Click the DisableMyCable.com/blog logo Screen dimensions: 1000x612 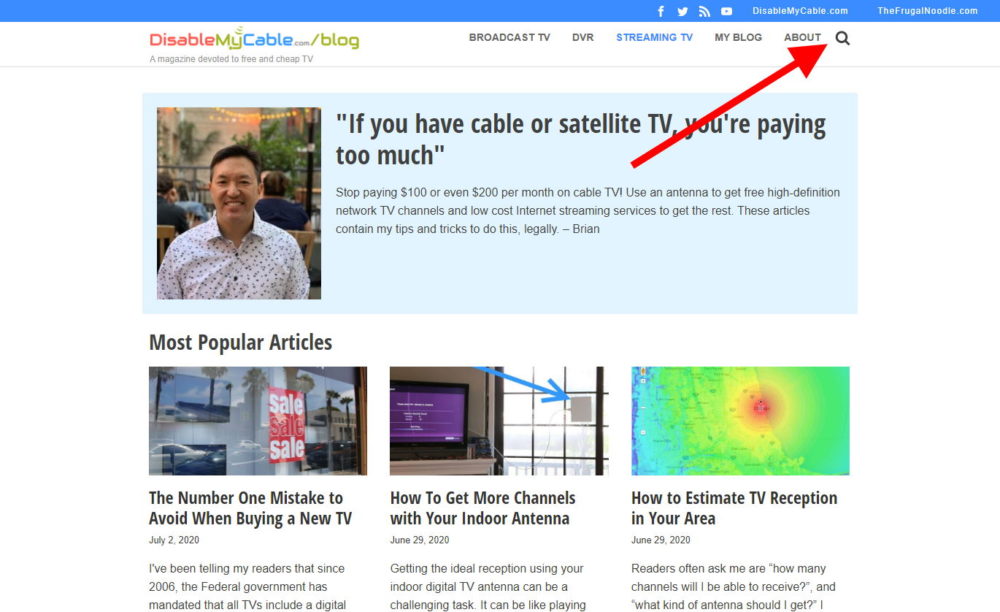pos(250,42)
